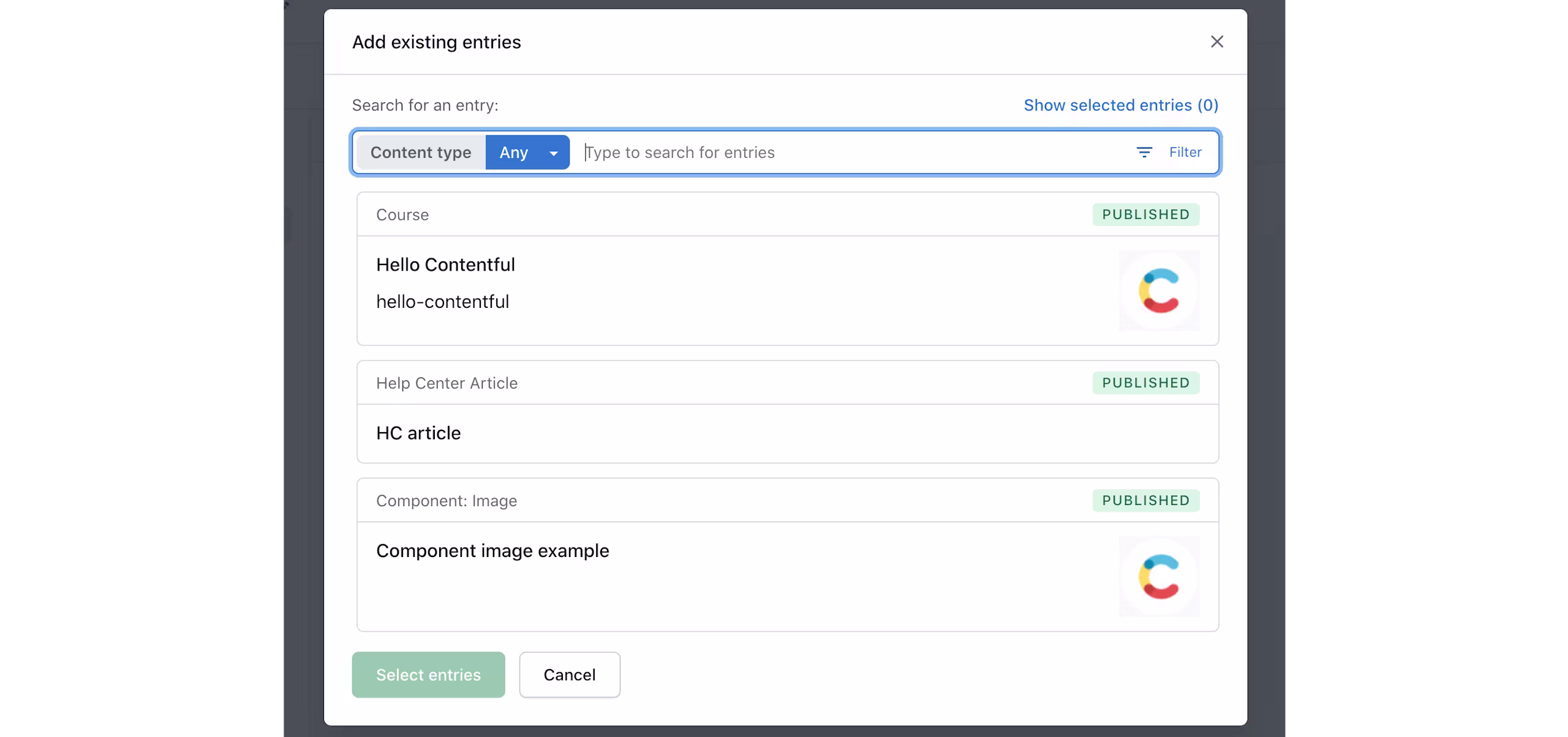The height and width of the screenshot is (737, 1568).
Task: Select the Hello Contentful entry
Action: tap(788, 269)
